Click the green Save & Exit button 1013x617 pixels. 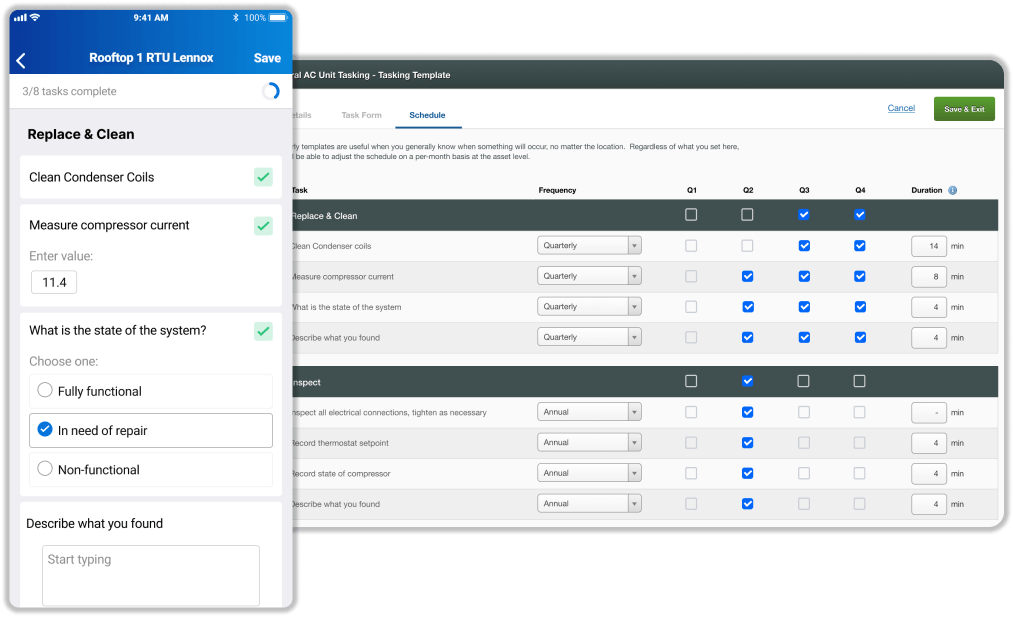click(963, 109)
